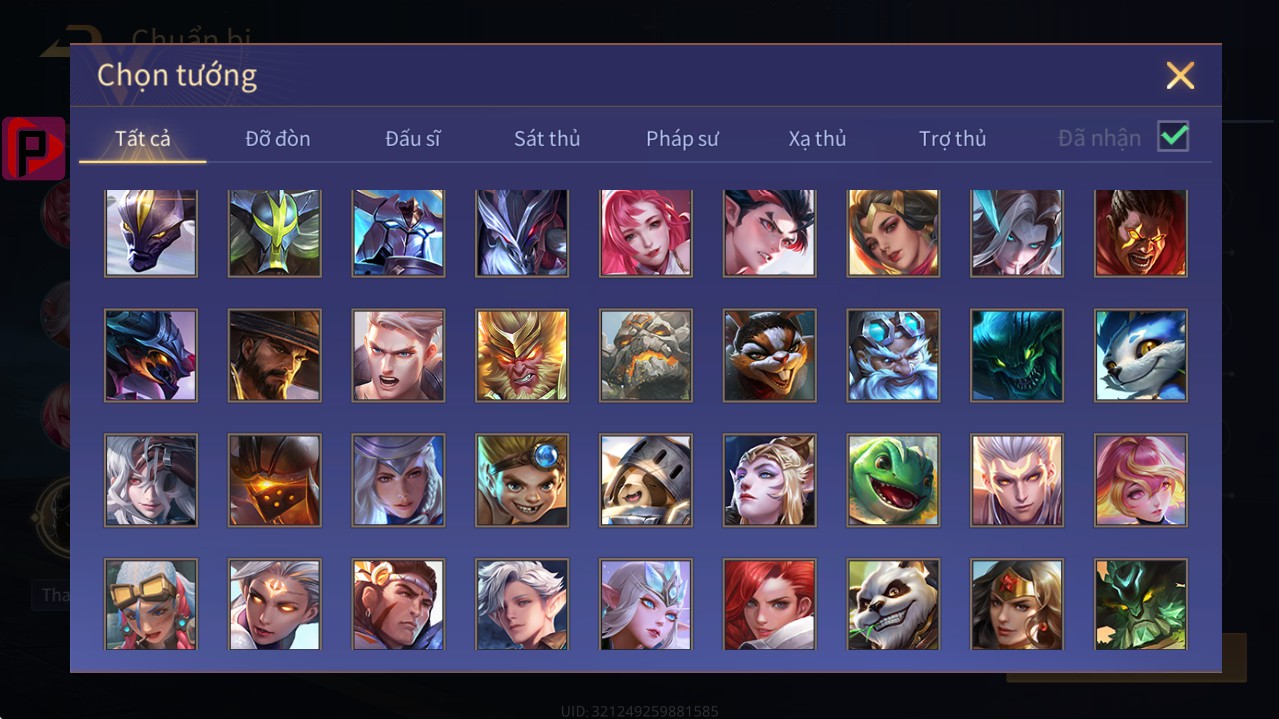This screenshot has width=1279, height=719.
Task: Select the red-haired woman hero in bottom row
Action: click(x=769, y=604)
